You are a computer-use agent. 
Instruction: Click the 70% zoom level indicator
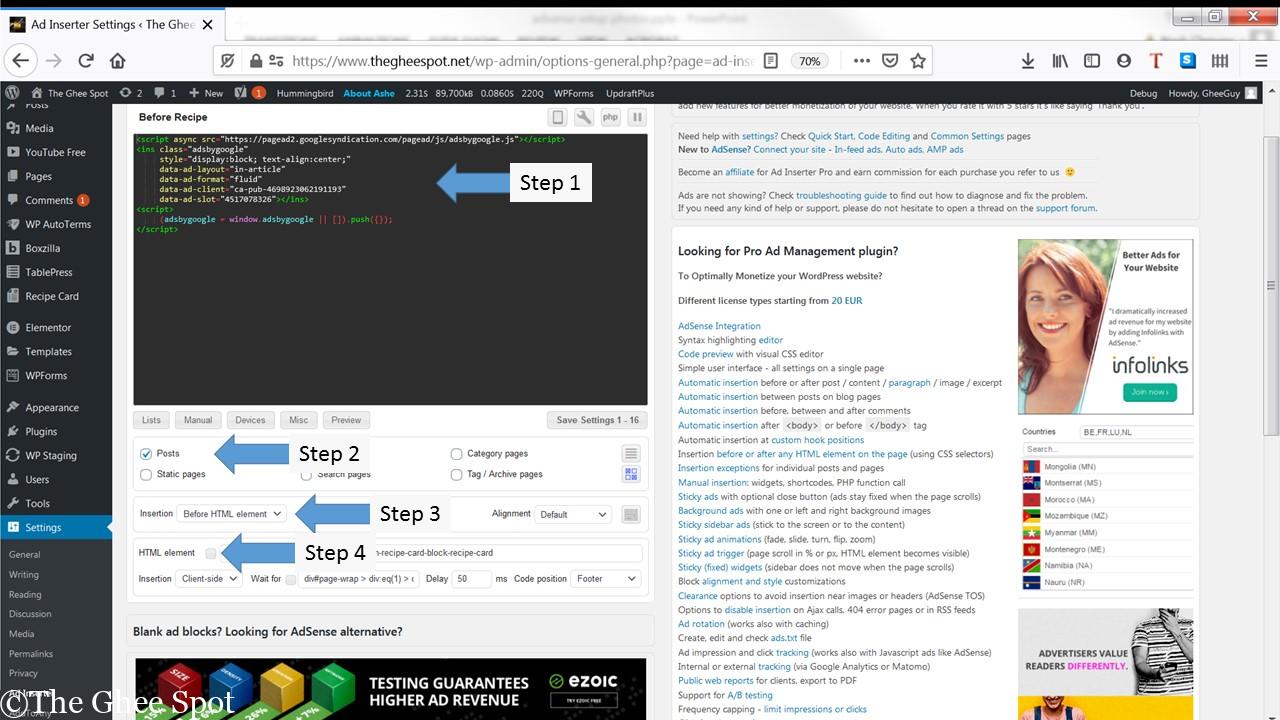pyautogui.click(x=809, y=61)
